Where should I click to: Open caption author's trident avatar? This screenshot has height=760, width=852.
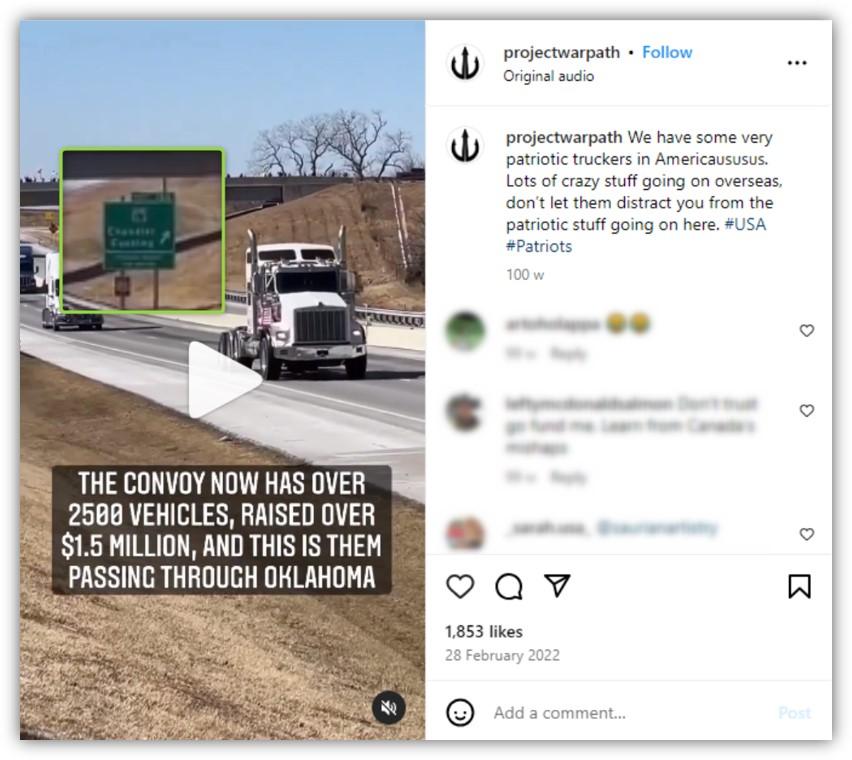coord(465,146)
